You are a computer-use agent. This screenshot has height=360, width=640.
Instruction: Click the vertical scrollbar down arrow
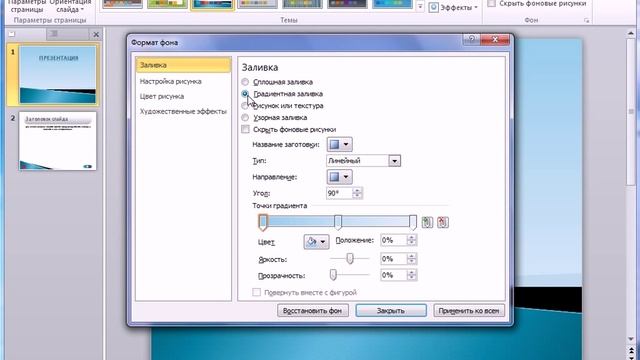[631, 339]
